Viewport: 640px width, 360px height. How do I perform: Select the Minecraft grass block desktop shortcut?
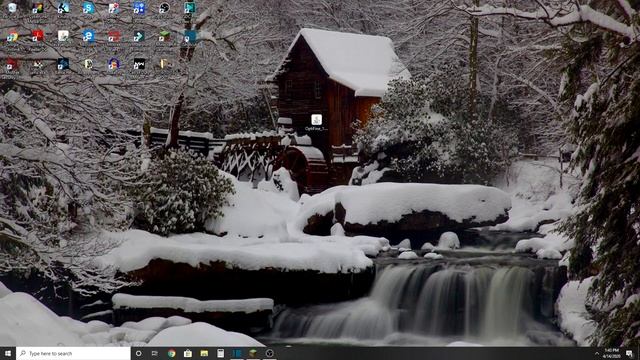(164, 36)
